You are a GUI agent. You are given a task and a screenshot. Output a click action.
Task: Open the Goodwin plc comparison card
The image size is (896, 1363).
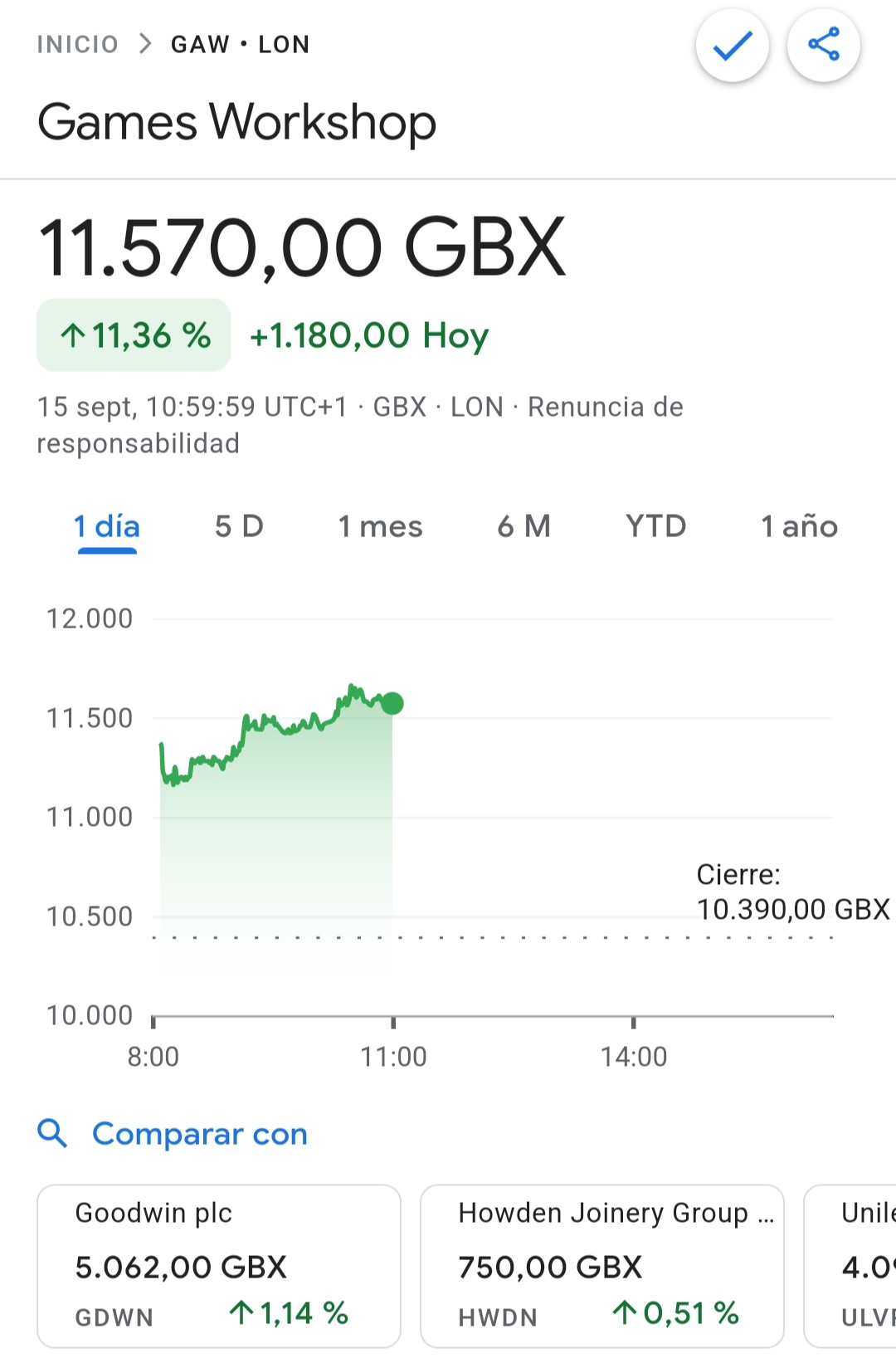pyautogui.click(x=219, y=1266)
